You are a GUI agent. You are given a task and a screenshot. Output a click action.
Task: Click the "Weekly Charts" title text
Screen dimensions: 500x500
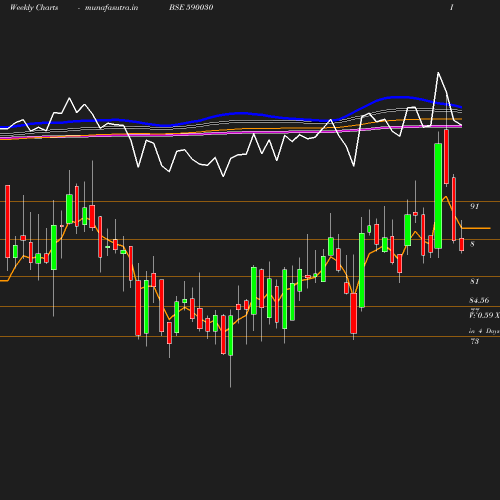34,8
